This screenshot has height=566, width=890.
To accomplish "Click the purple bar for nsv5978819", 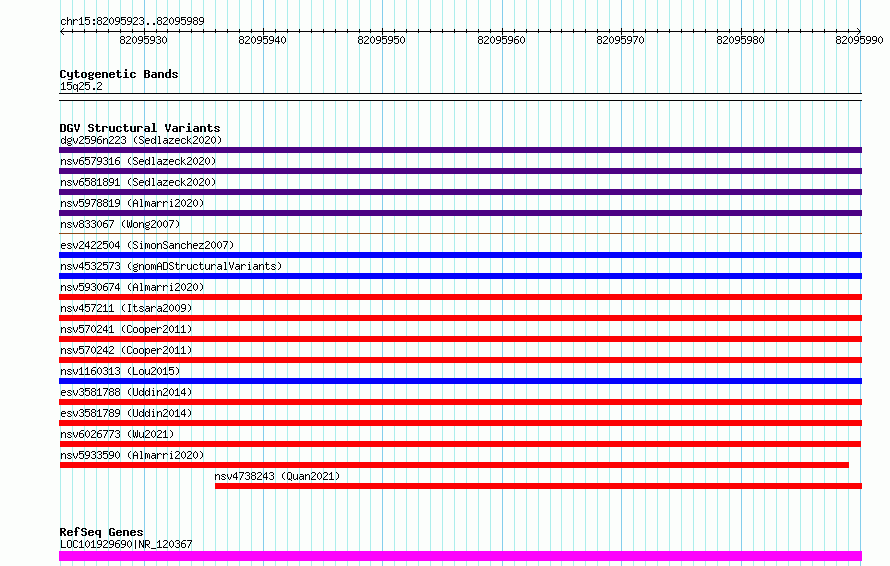I will [460, 213].
